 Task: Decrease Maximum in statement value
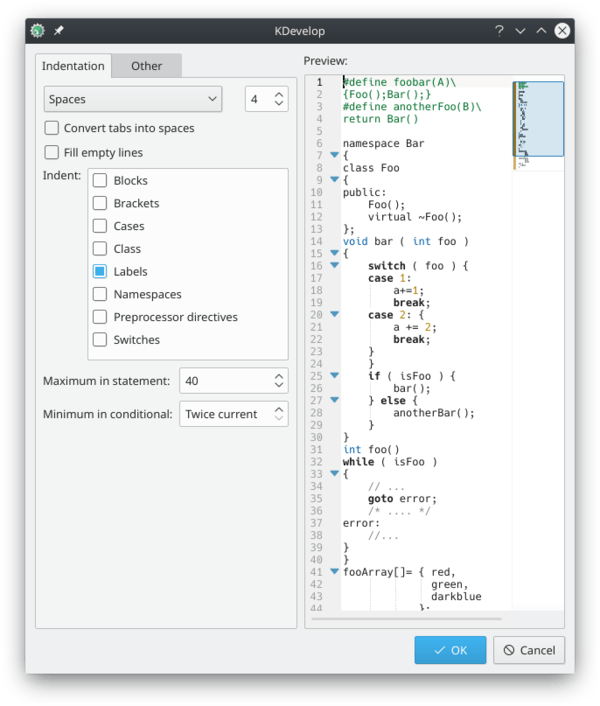(279, 385)
